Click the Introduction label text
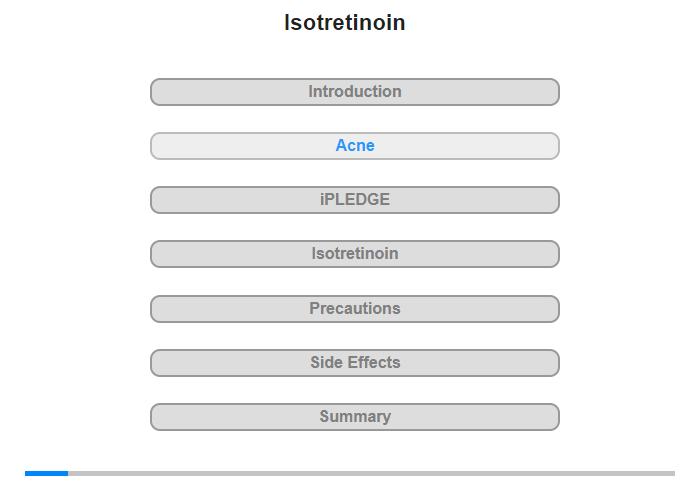700x480 pixels. click(355, 92)
